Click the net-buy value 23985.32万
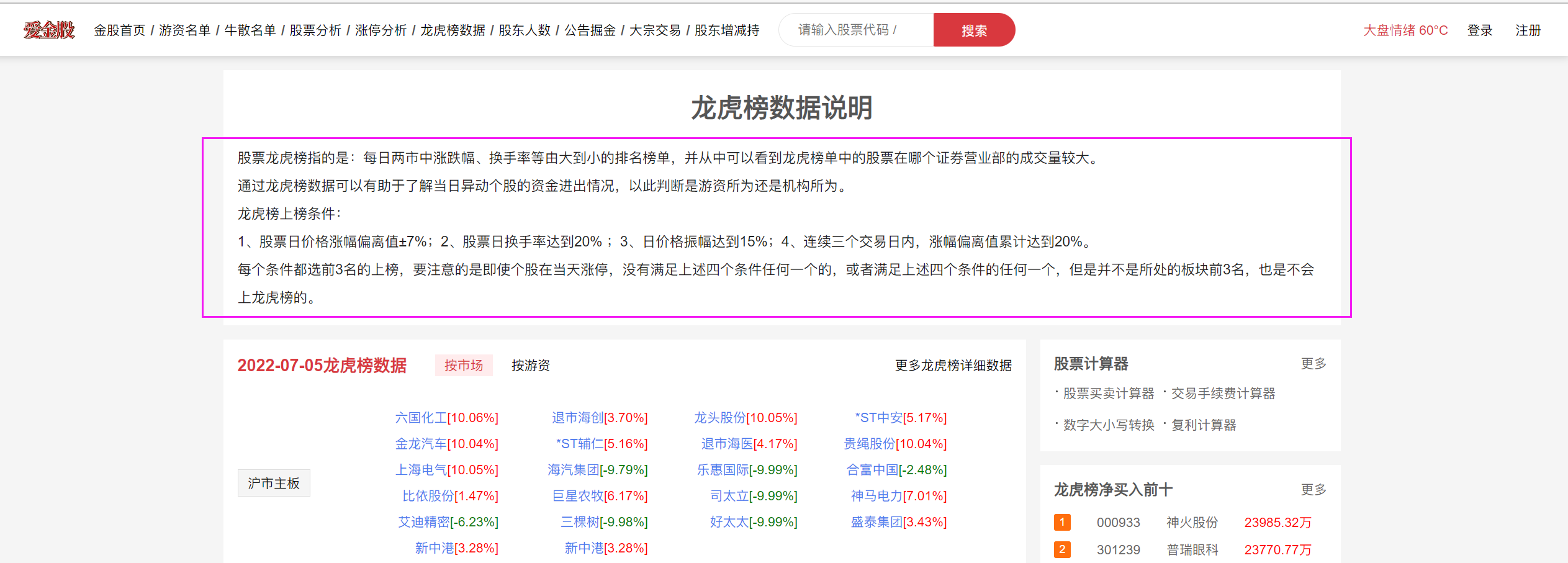This screenshot has height=563, width=1568. tap(1277, 523)
